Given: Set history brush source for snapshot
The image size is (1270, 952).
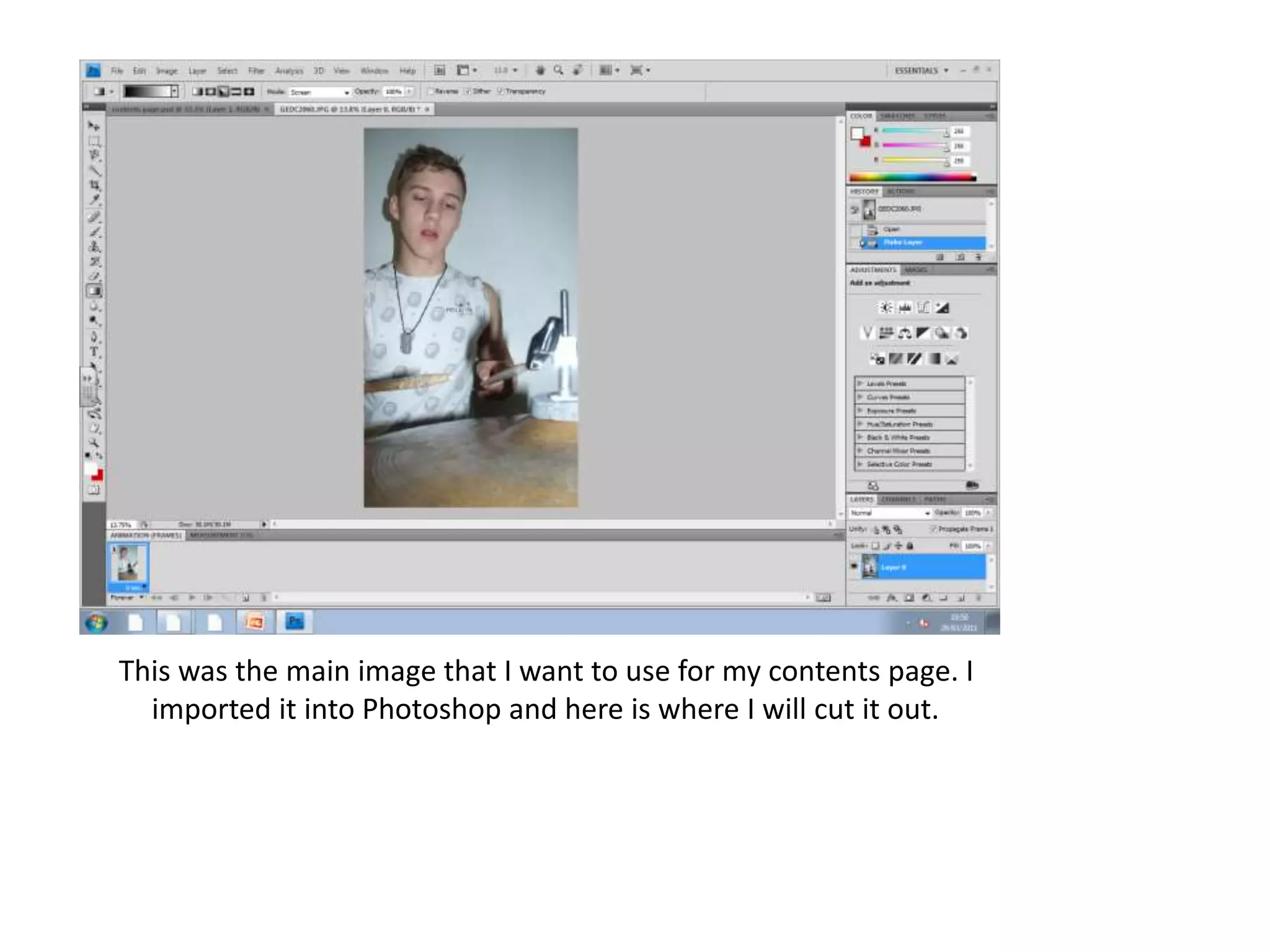Looking at the screenshot, I should [x=855, y=209].
